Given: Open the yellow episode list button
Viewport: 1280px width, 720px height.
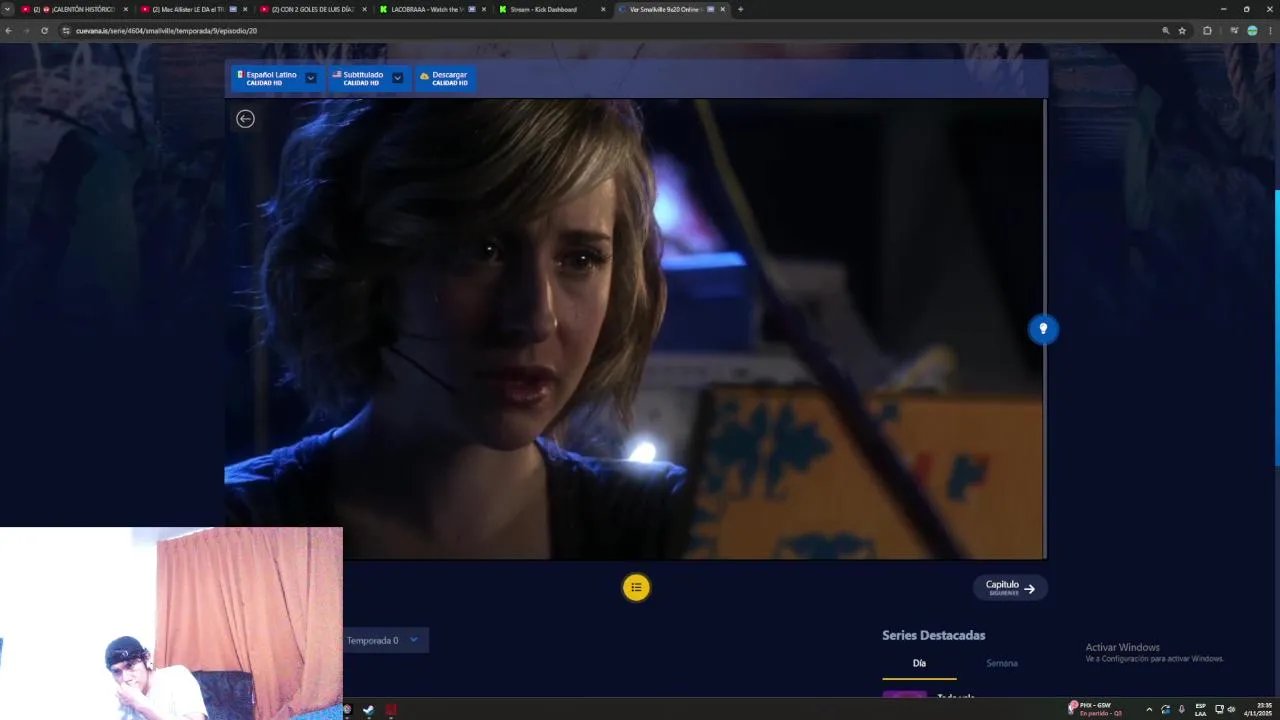Looking at the screenshot, I should pyautogui.click(x=636, y=588).
